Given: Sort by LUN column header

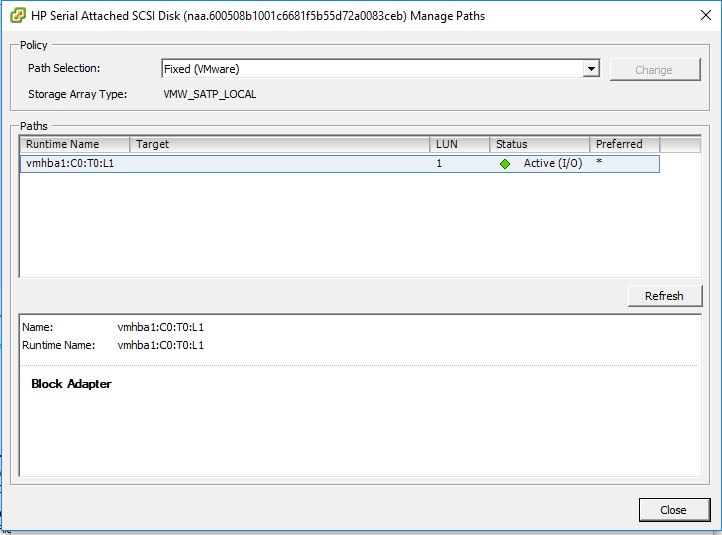Looking at the screenshot, I should tap(460, 144).
